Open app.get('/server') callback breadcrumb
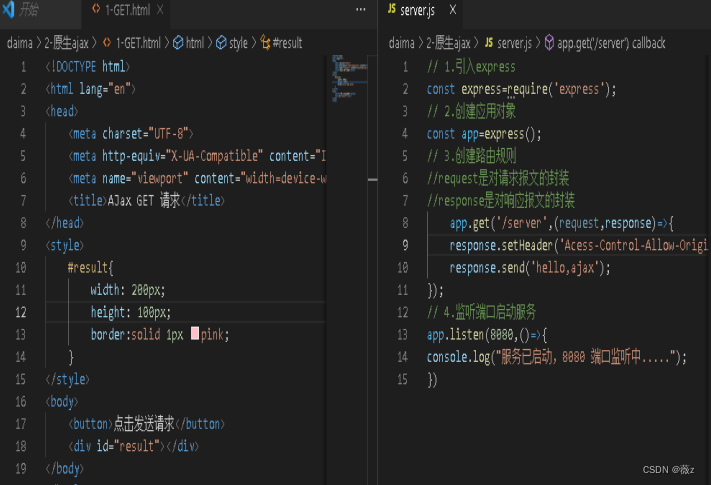Viewport: 711px width, 485px height. coord(611,43)
